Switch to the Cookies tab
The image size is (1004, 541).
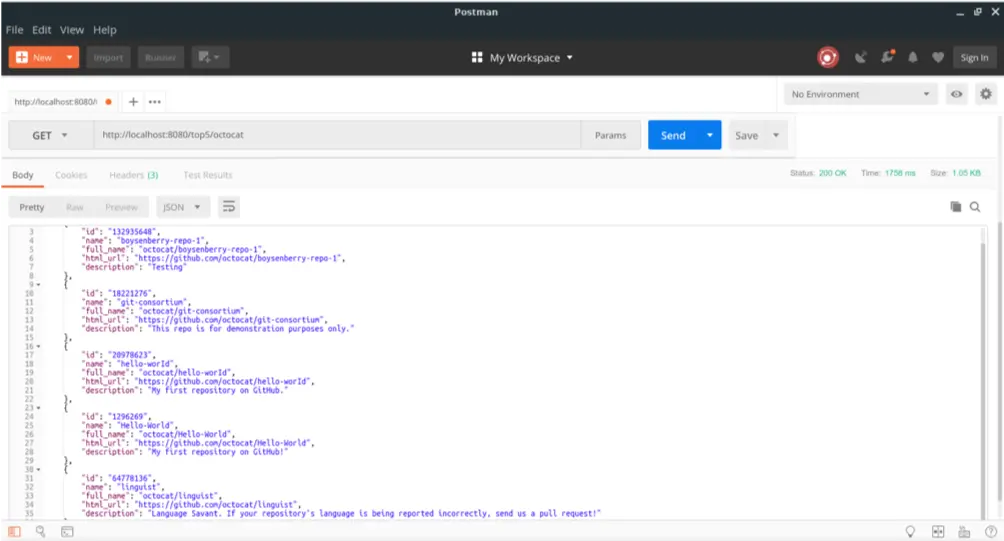pos(71,175)
